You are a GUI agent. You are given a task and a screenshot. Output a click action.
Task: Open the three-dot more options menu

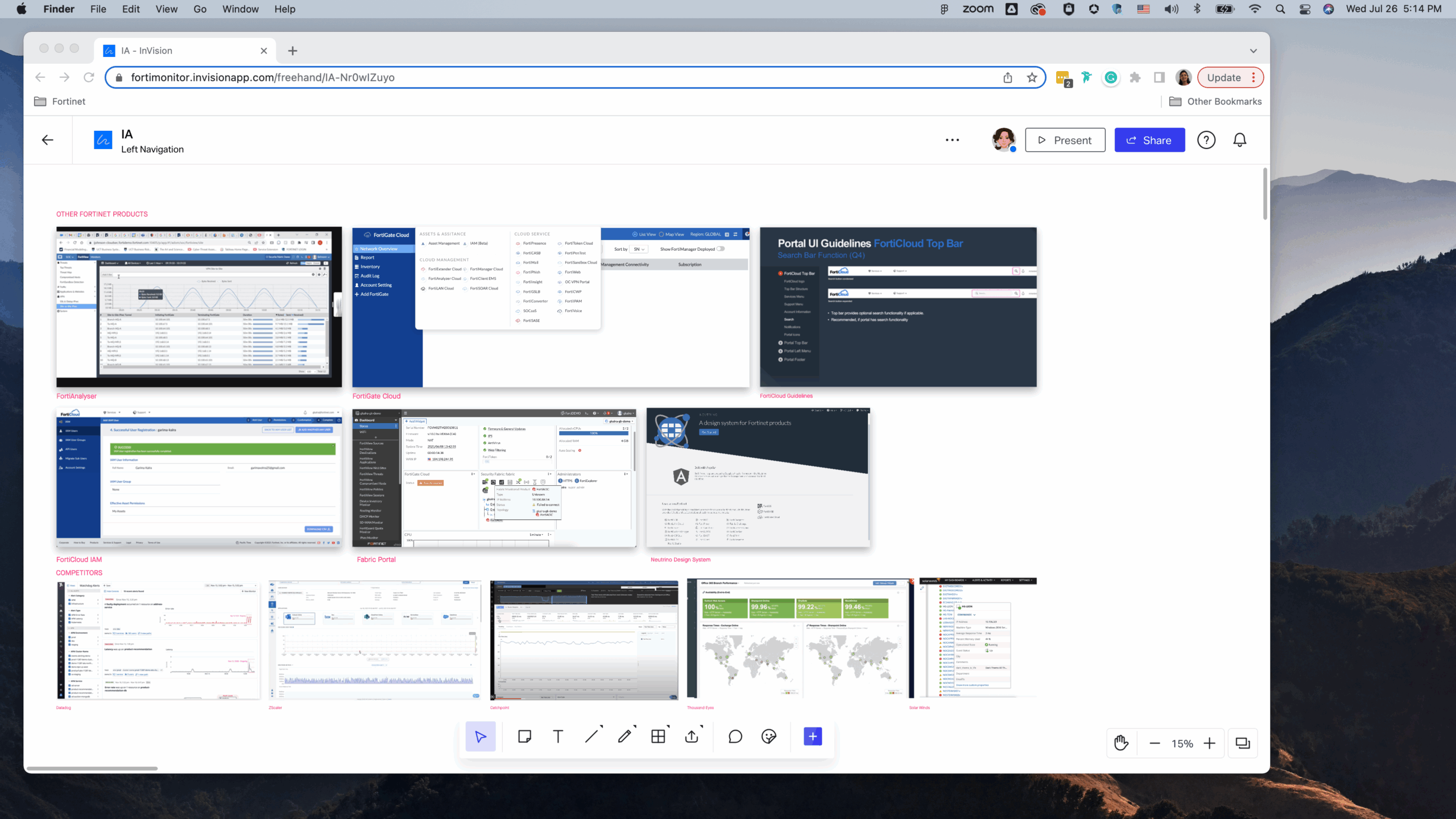[952, 140]
